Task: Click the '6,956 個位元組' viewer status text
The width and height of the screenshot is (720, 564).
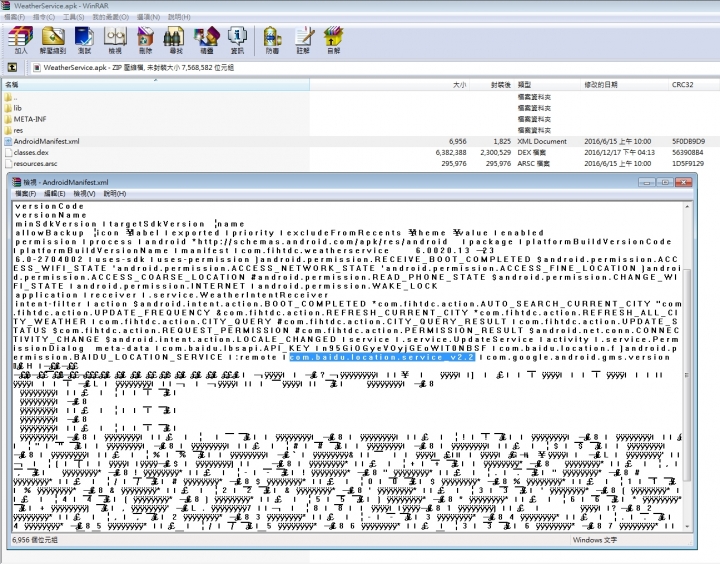Action: pos(35,540)
